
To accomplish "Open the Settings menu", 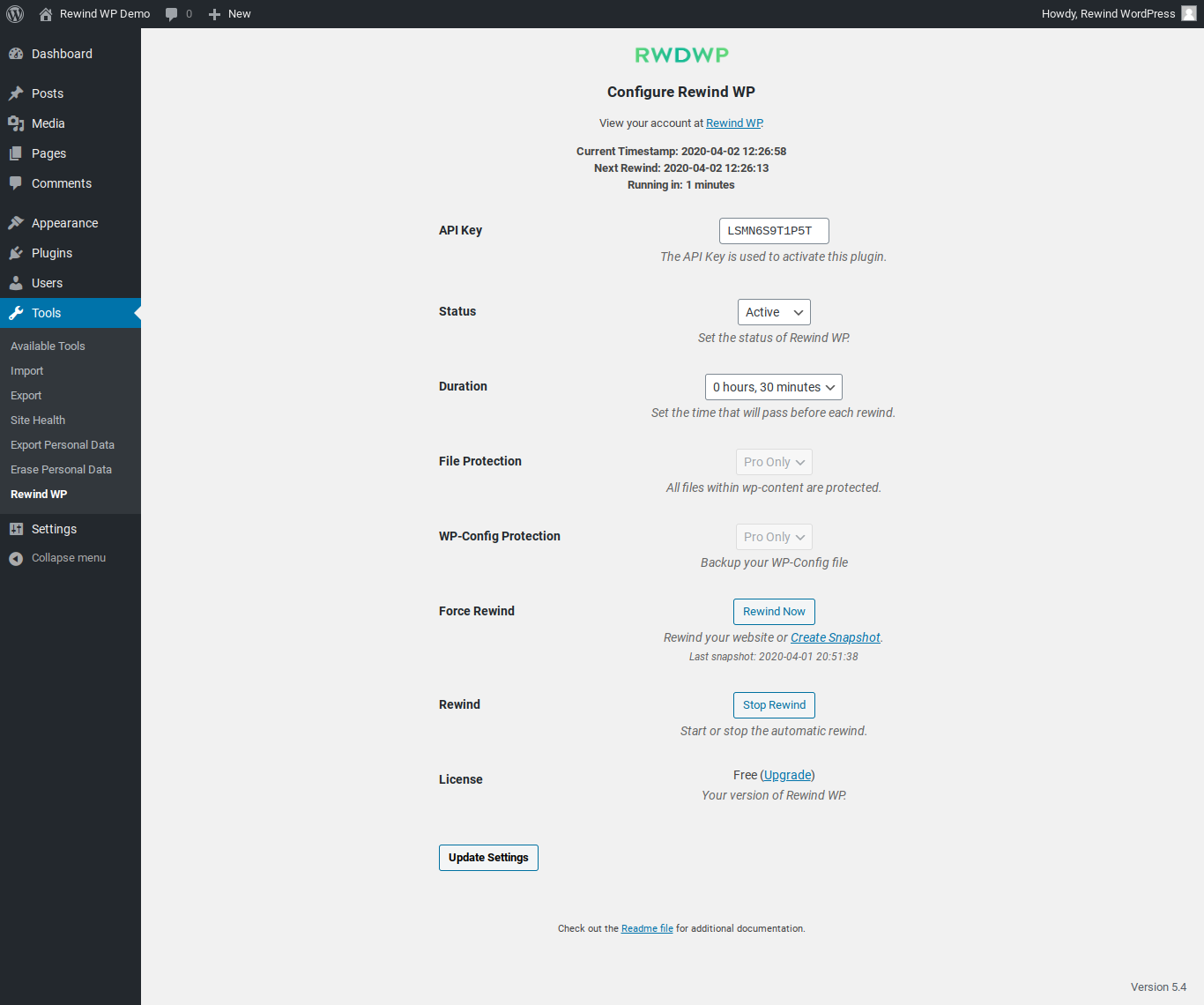I will point(71,529).
